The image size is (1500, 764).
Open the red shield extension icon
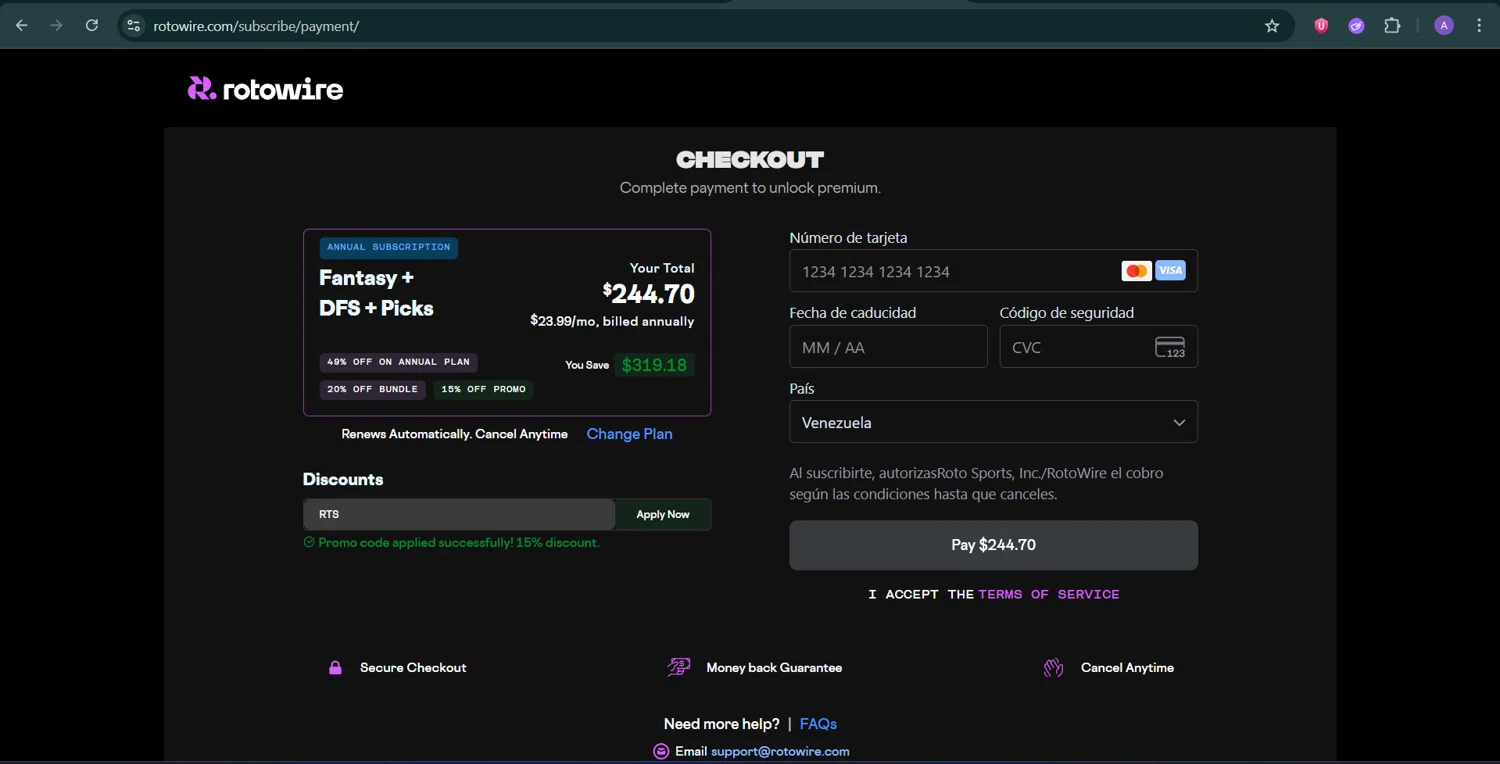pyautogui.click(x=1321, y=26)
